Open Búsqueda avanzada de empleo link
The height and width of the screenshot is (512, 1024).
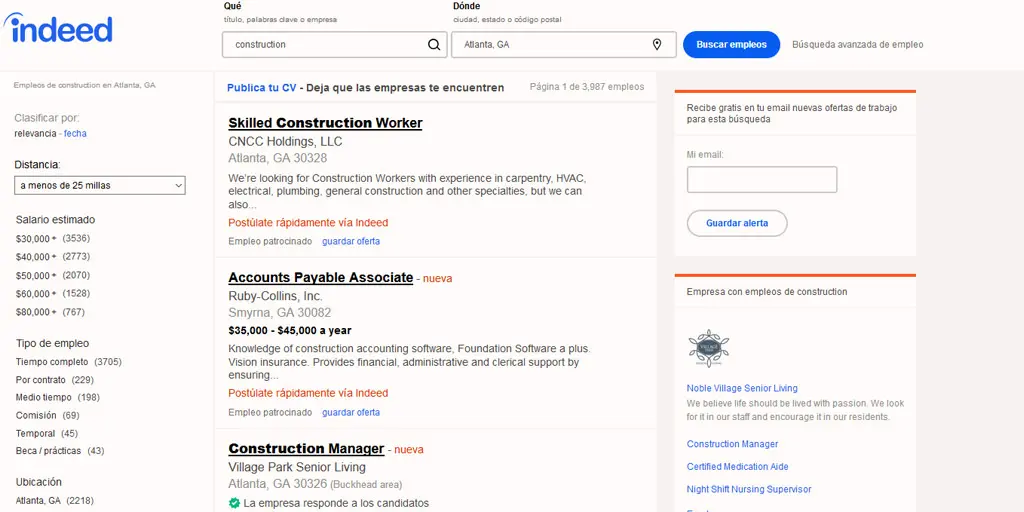(x=857, y=45)
